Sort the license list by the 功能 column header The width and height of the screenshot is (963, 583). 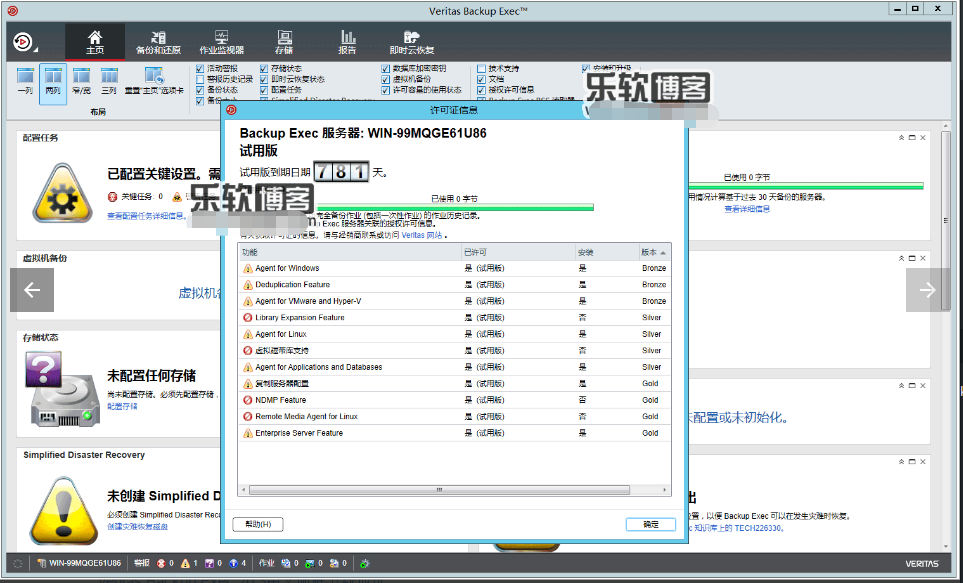(349, 252)
